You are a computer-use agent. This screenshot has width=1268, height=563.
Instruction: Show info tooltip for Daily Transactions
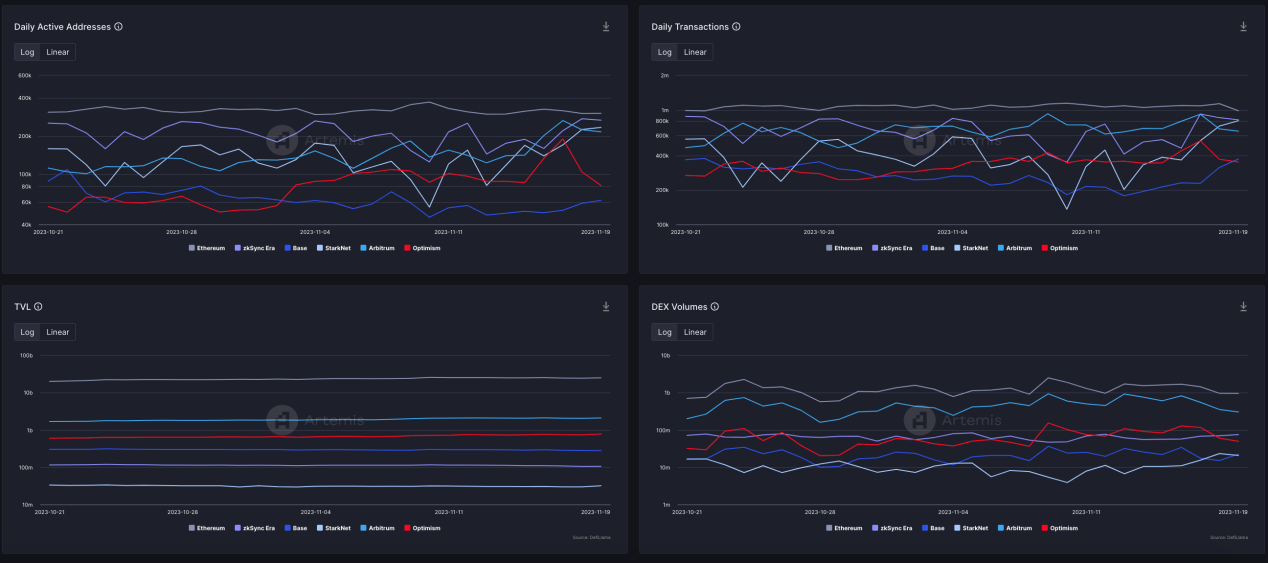point(736,27)
